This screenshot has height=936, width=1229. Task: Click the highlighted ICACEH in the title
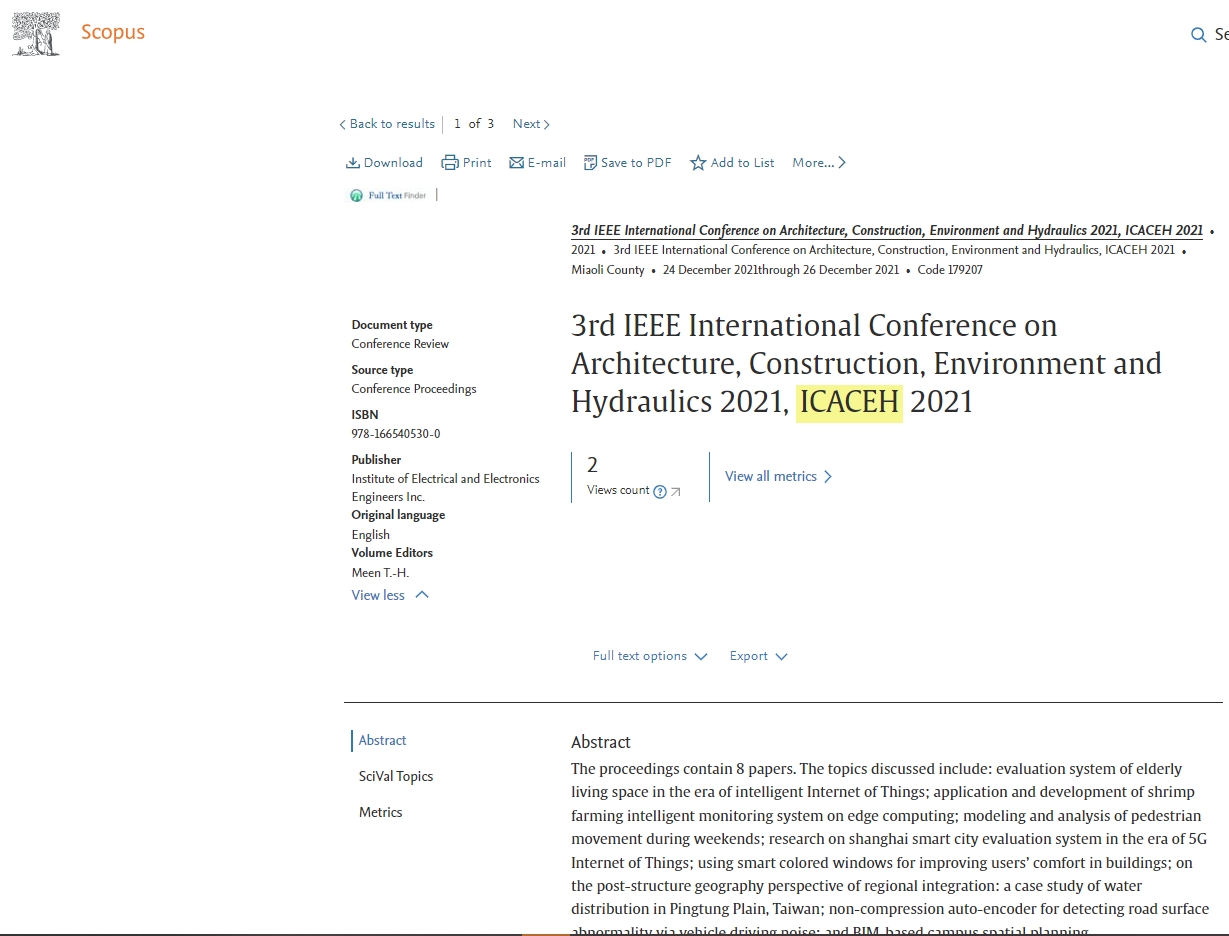[x=849, y=402]
